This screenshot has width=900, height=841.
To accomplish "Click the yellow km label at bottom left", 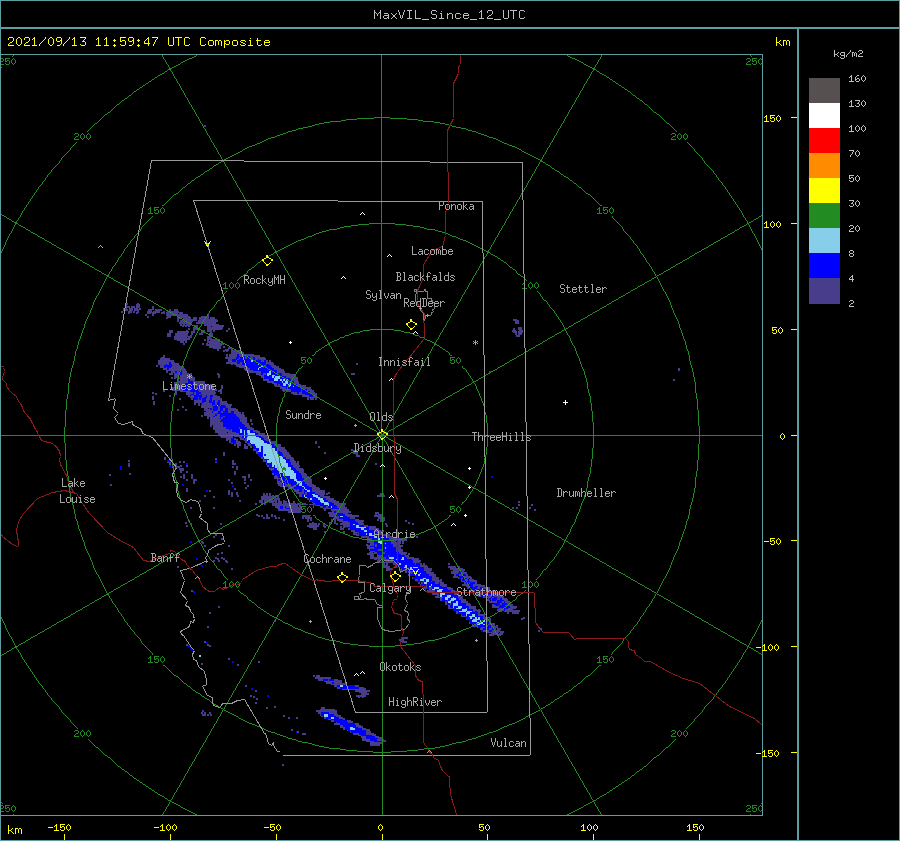I will (x=15, y=830).
